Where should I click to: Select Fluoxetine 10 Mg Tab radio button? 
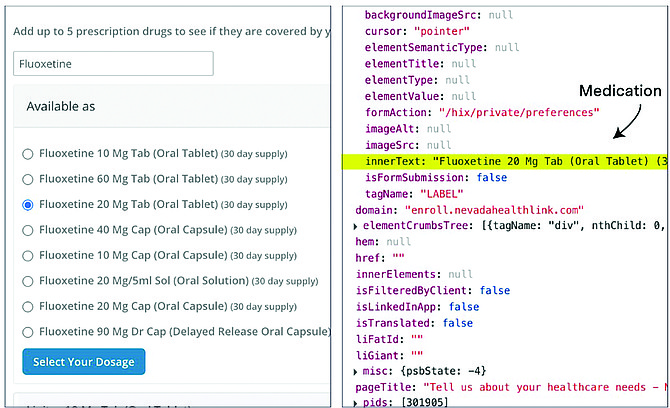(x=28, y=154)
